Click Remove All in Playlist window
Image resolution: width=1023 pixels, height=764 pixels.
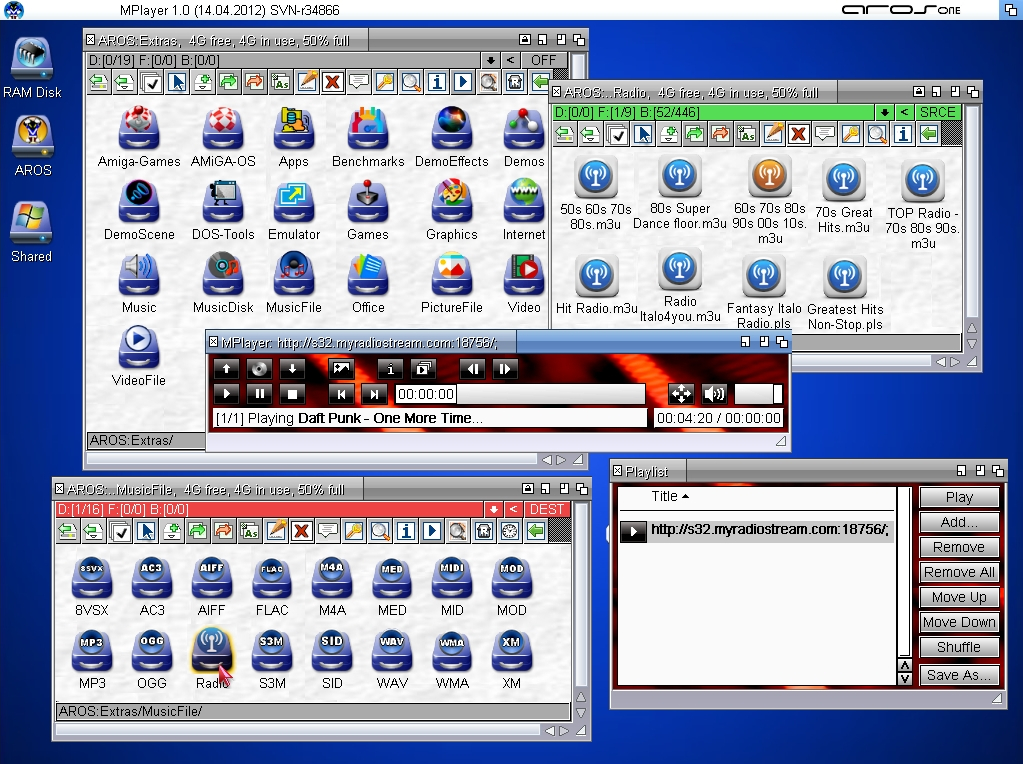[959, 572]
